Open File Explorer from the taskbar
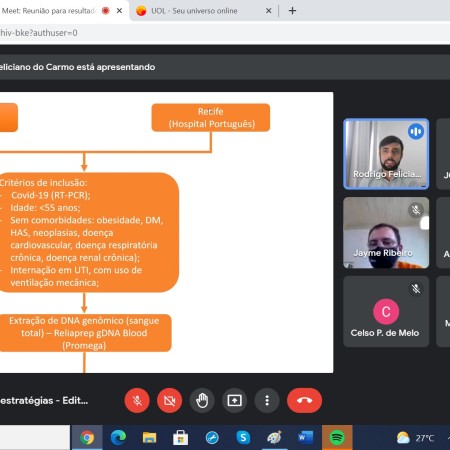The image size is (450, 450). coord(149,438)
